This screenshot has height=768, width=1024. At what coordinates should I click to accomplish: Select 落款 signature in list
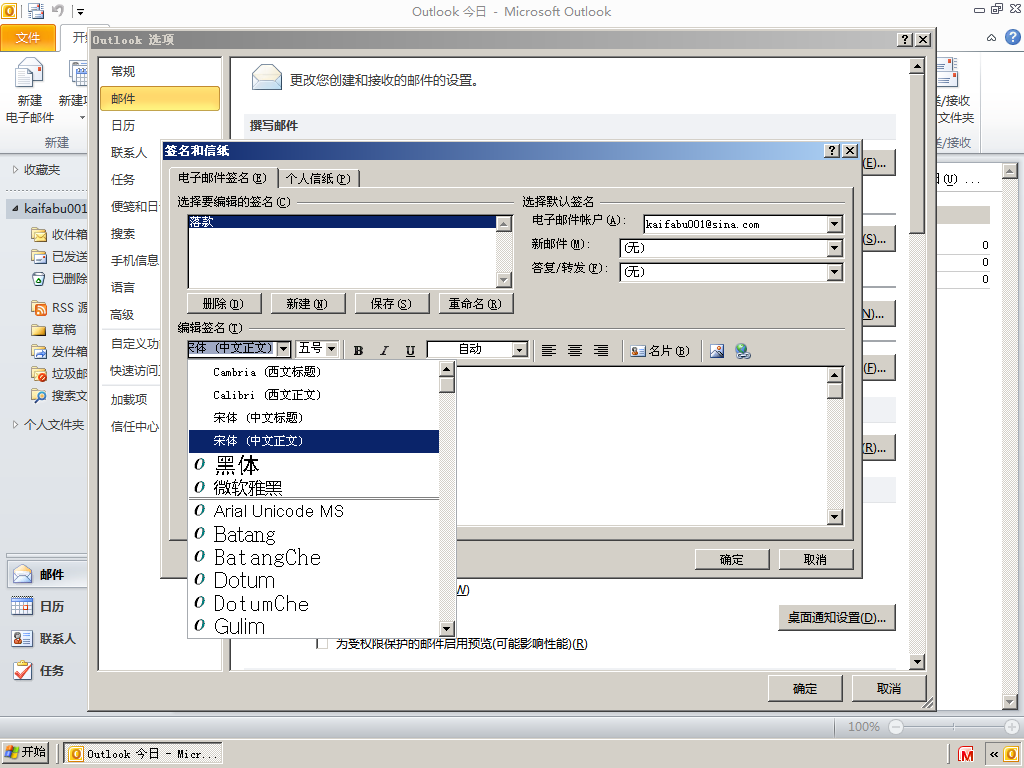coord(342,222)
